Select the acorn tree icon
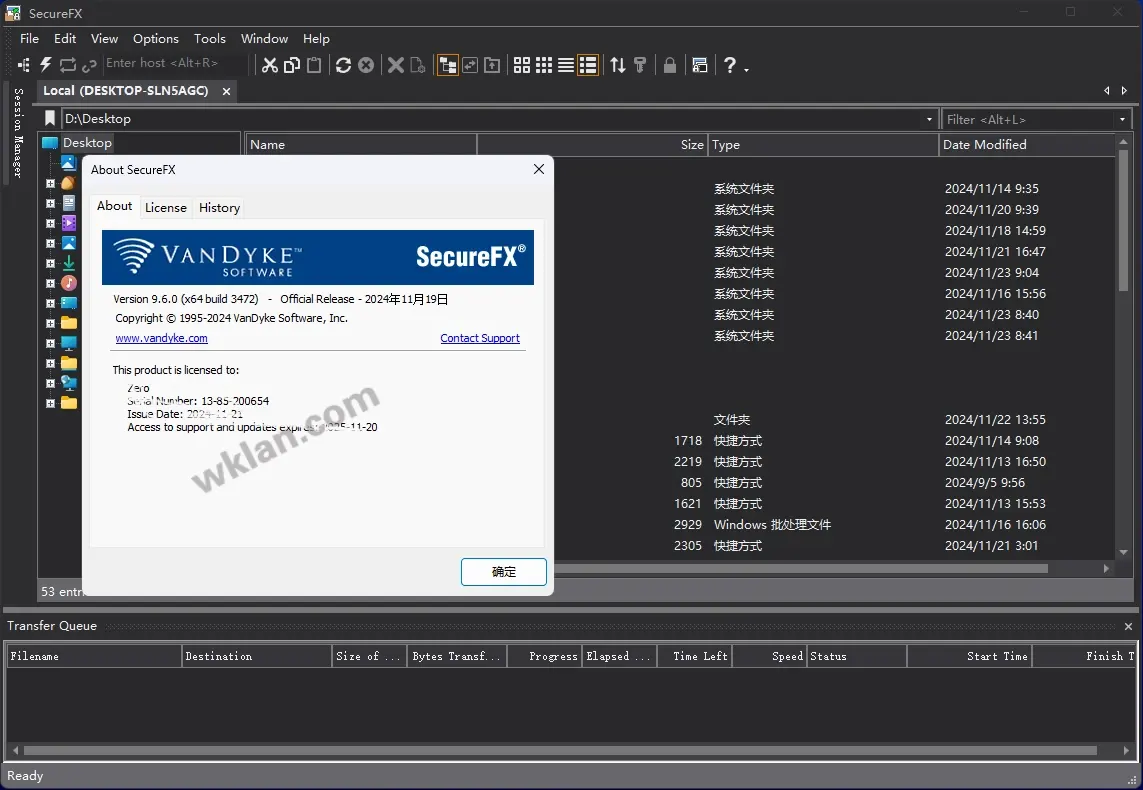The height and width of the screenshot is (790, 1143). pos(69,183)
